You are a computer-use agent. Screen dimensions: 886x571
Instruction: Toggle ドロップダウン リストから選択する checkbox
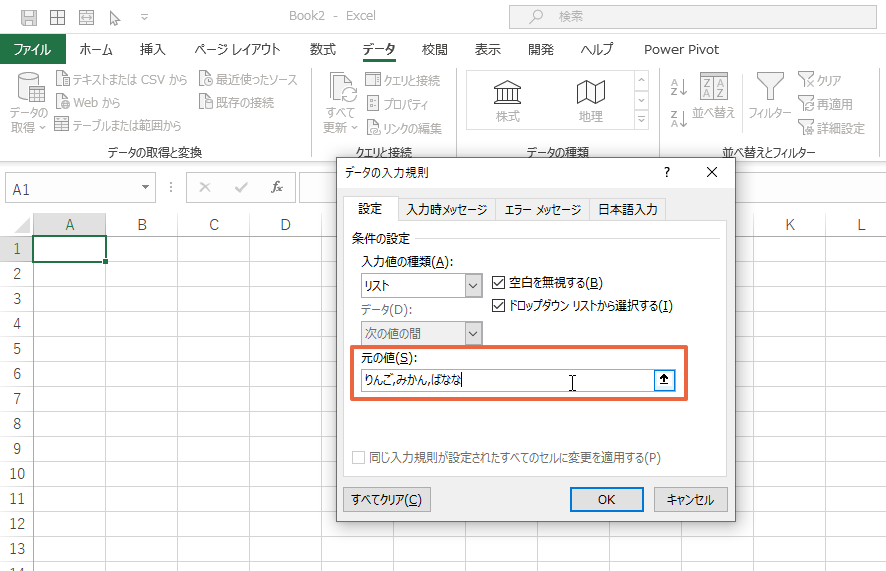click(498, 306)
